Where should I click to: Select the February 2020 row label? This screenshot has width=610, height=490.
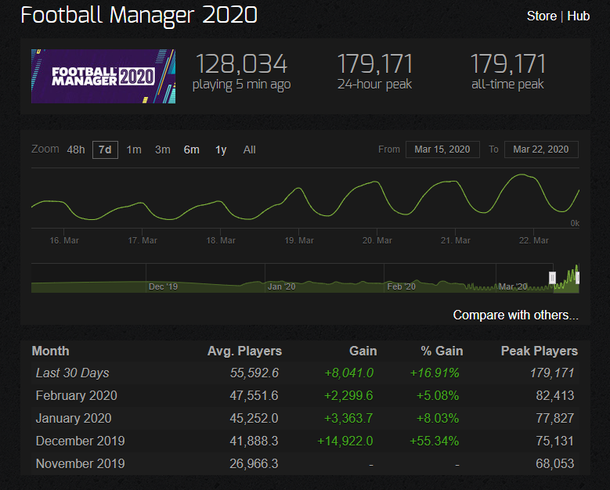[76, 396]
